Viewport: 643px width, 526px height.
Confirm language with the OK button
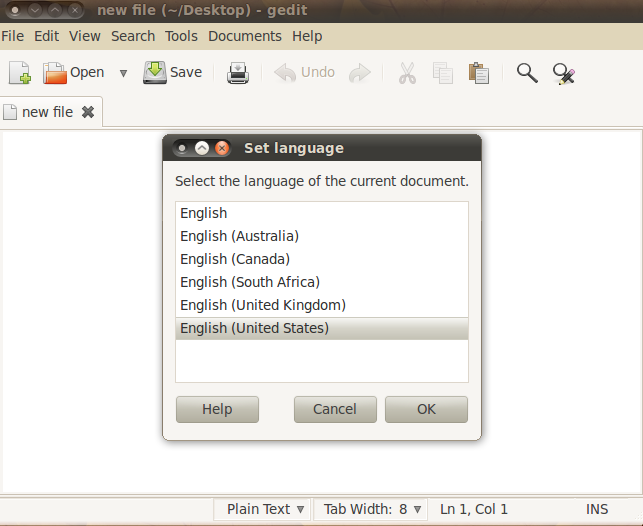pyautogui.click(x=426, y=409)
